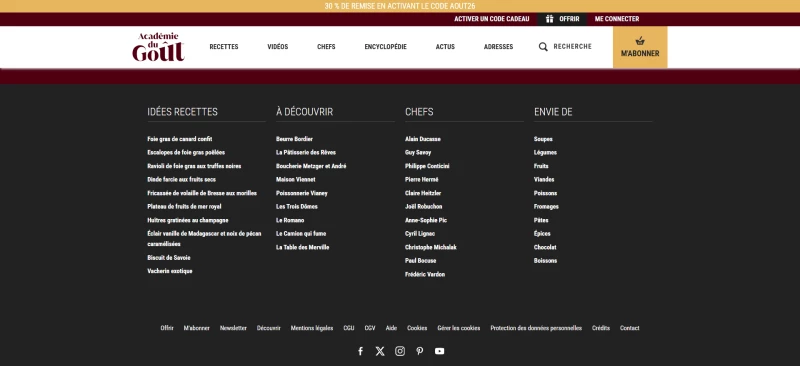The image size is (800, 366).
Task: Open Escalopes de foie gras poêlées
Action: [x=186, y=152]
